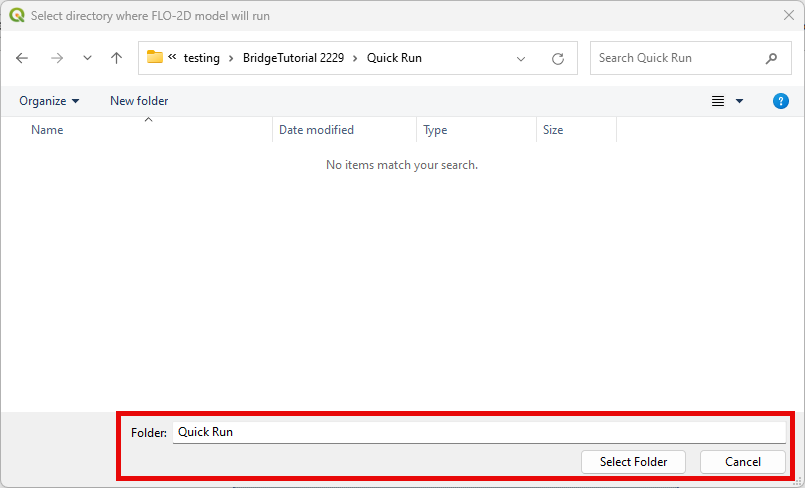Go up one folder level

pos(116,58)
